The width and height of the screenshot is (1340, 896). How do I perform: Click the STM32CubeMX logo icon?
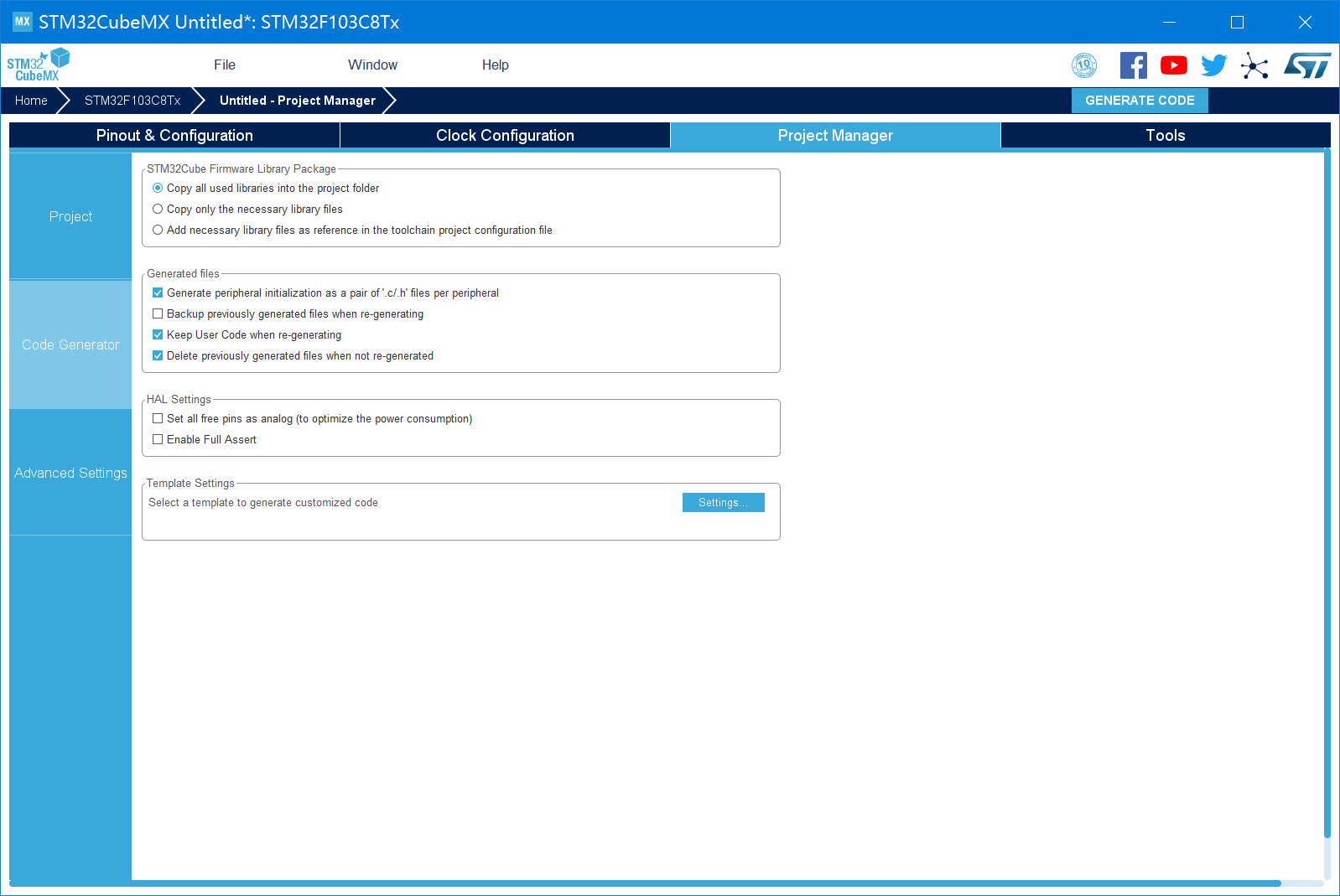pos(38,65)
